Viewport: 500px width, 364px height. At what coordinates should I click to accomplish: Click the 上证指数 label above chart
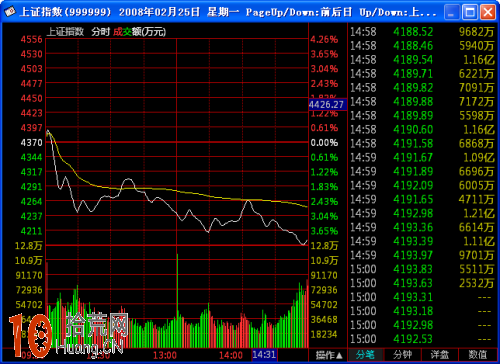point(65,32)
